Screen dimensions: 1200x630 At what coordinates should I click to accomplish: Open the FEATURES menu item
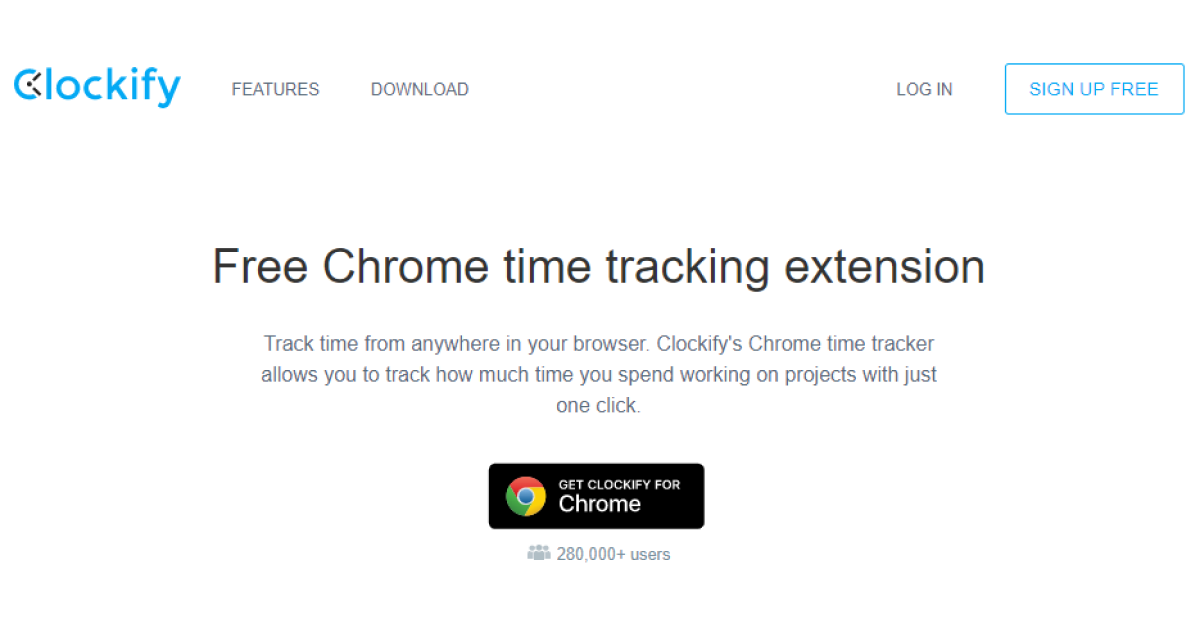pos(275,89)
